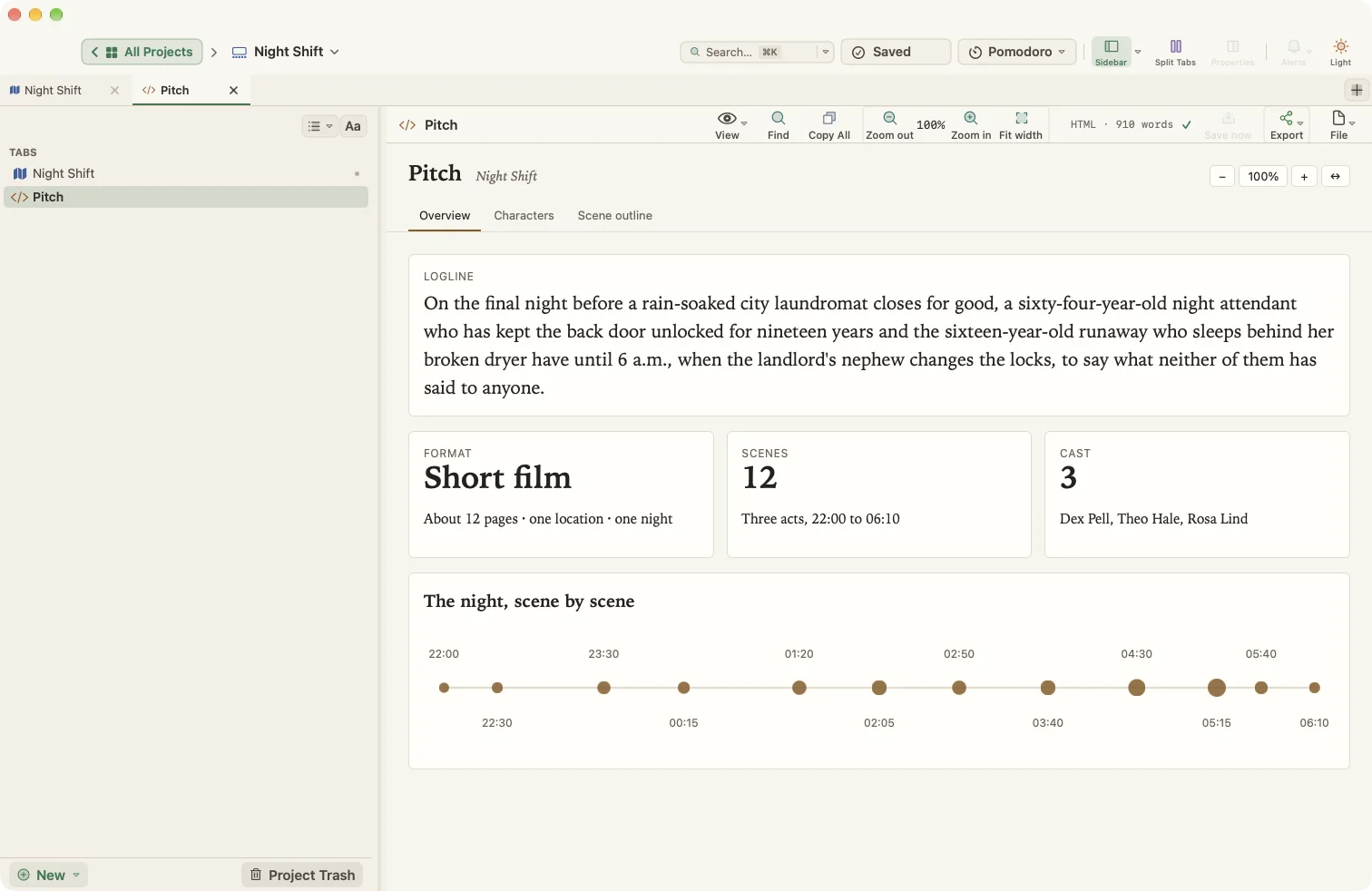The height and width of the screenshot is (891, 1372).
Task: Click the 04:30 timeline dot
Action: tap(1136, 688)
